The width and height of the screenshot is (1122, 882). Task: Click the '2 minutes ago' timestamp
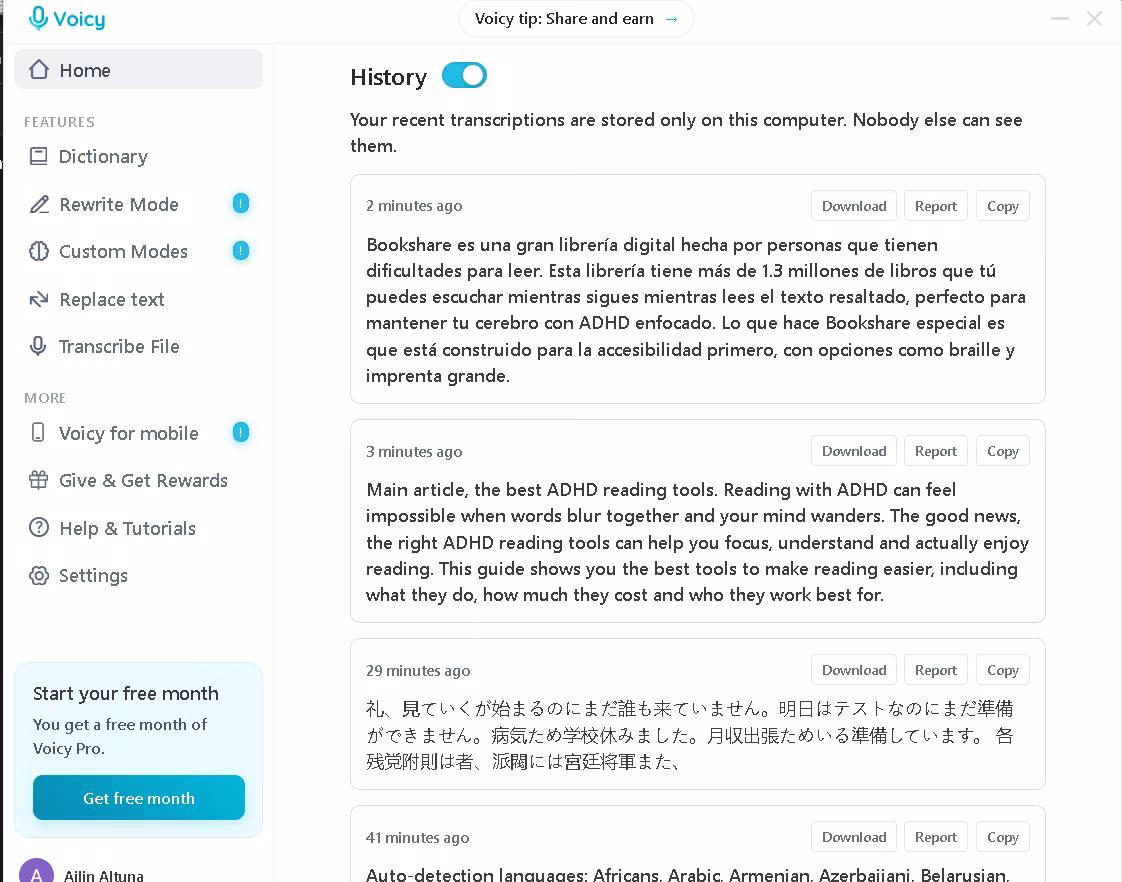click(x=414, y=206)
